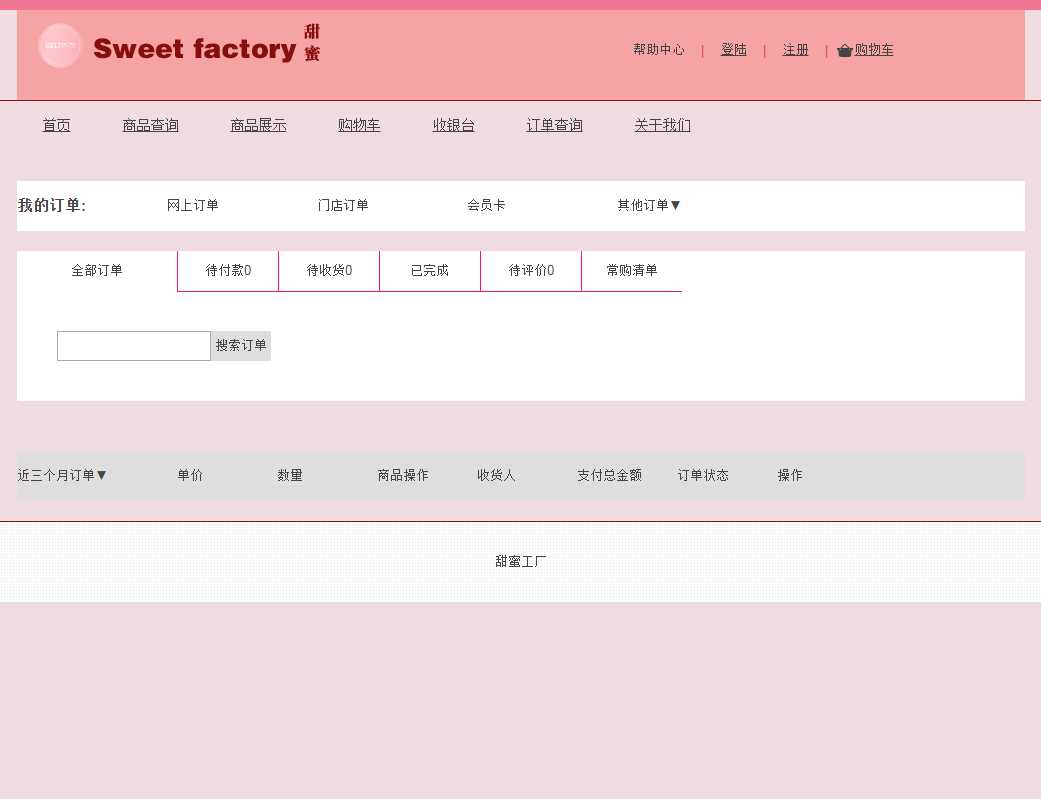Open 商品查询 navigation link
The height and width of the screenshot is (799, 1041).
pyautogui.click(x=150, y=125)
